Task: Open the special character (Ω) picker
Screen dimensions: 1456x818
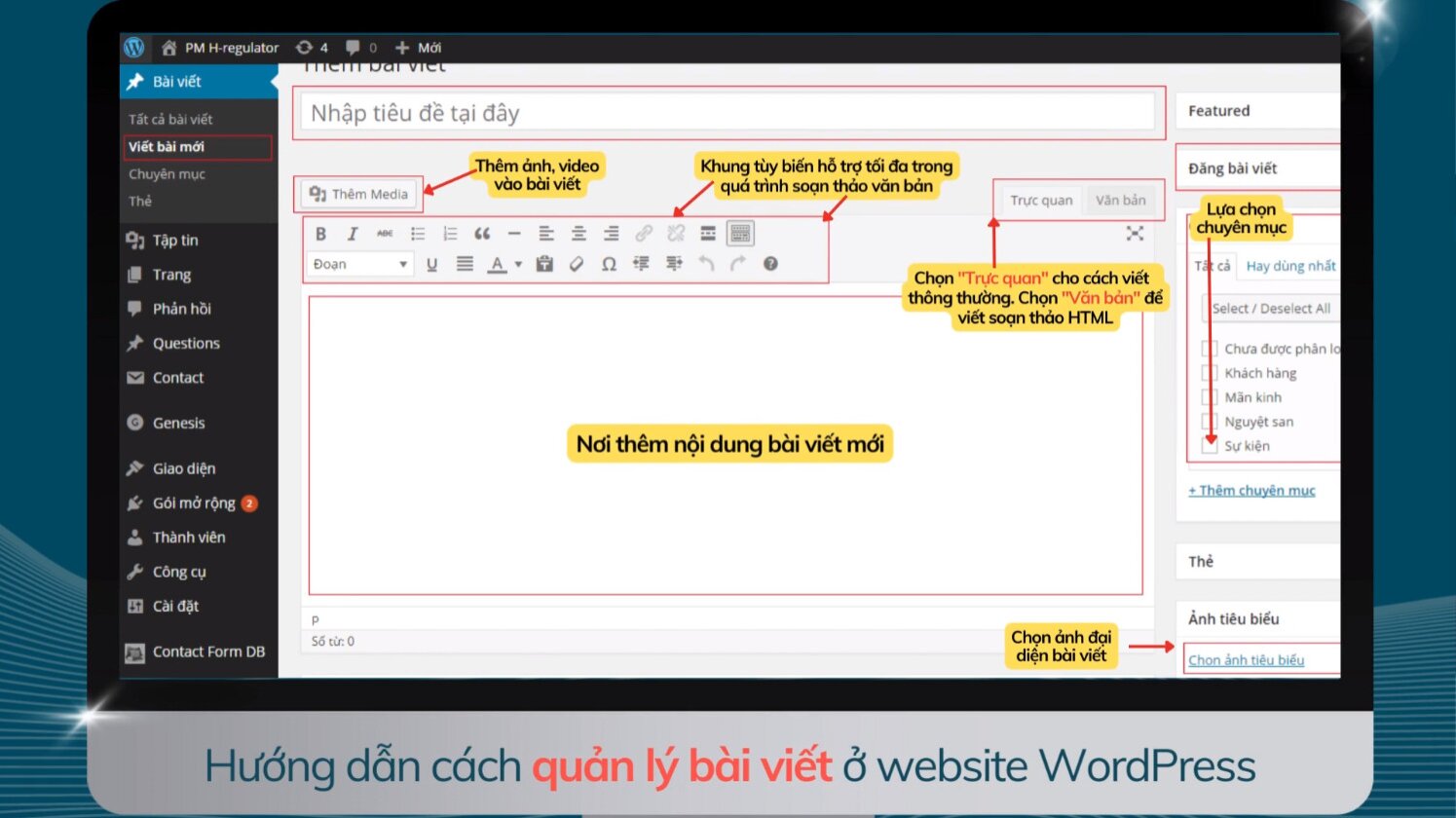Action: (x=608, y=264)
